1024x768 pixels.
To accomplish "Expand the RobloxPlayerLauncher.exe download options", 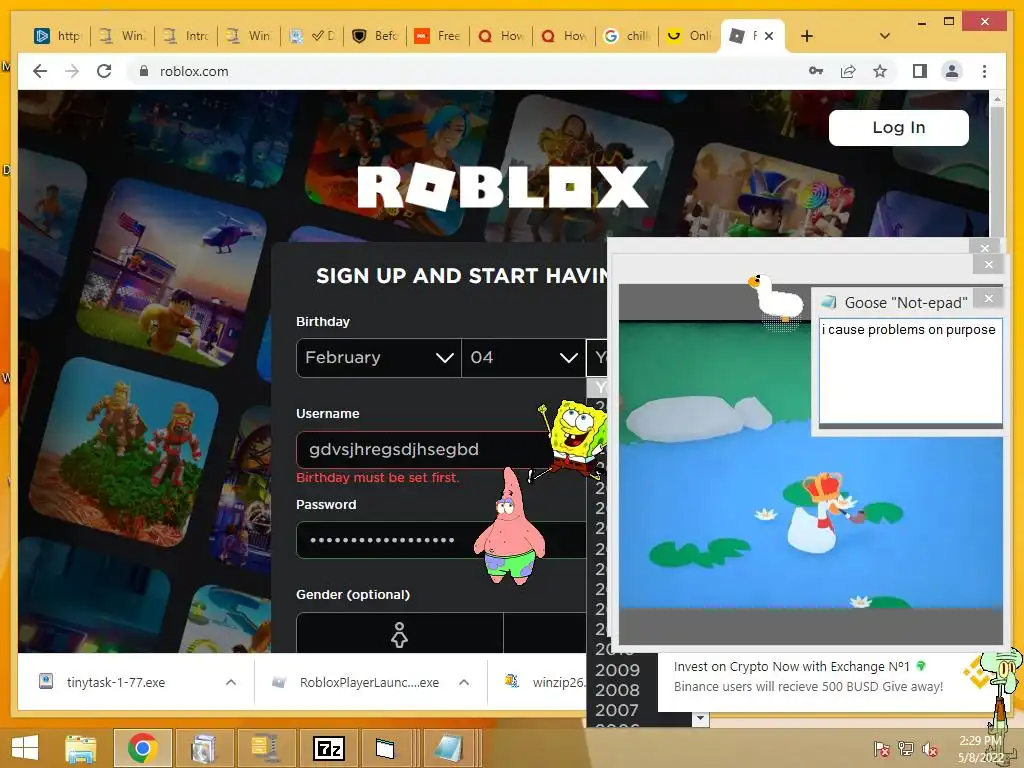I will click(x=464, y=682).
